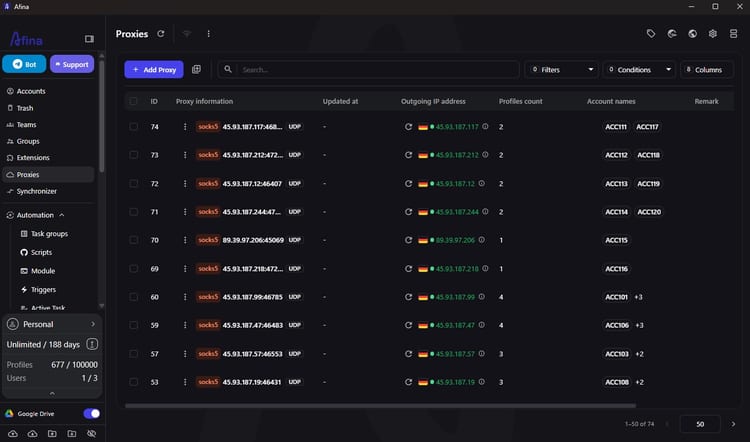
Task: Click the bulk add proxies icon
Action: click(x=196, y=69)
